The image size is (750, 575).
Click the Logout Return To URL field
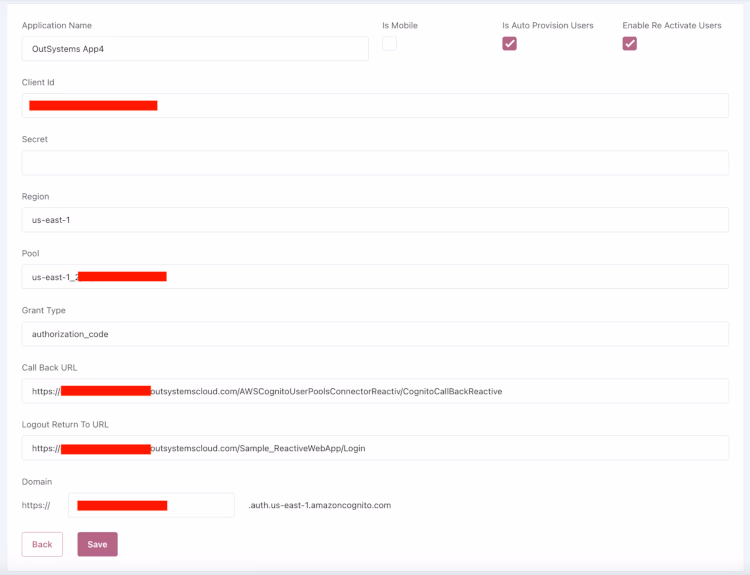click(x=375, y=448)
